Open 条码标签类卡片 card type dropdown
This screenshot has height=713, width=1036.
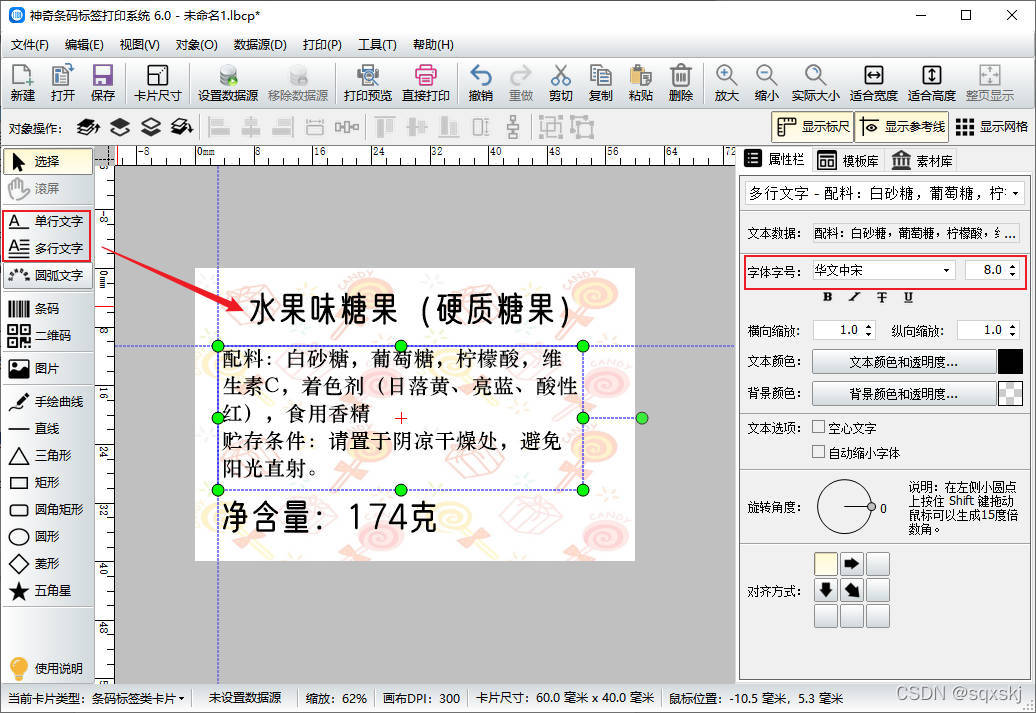tap(137, 698)
